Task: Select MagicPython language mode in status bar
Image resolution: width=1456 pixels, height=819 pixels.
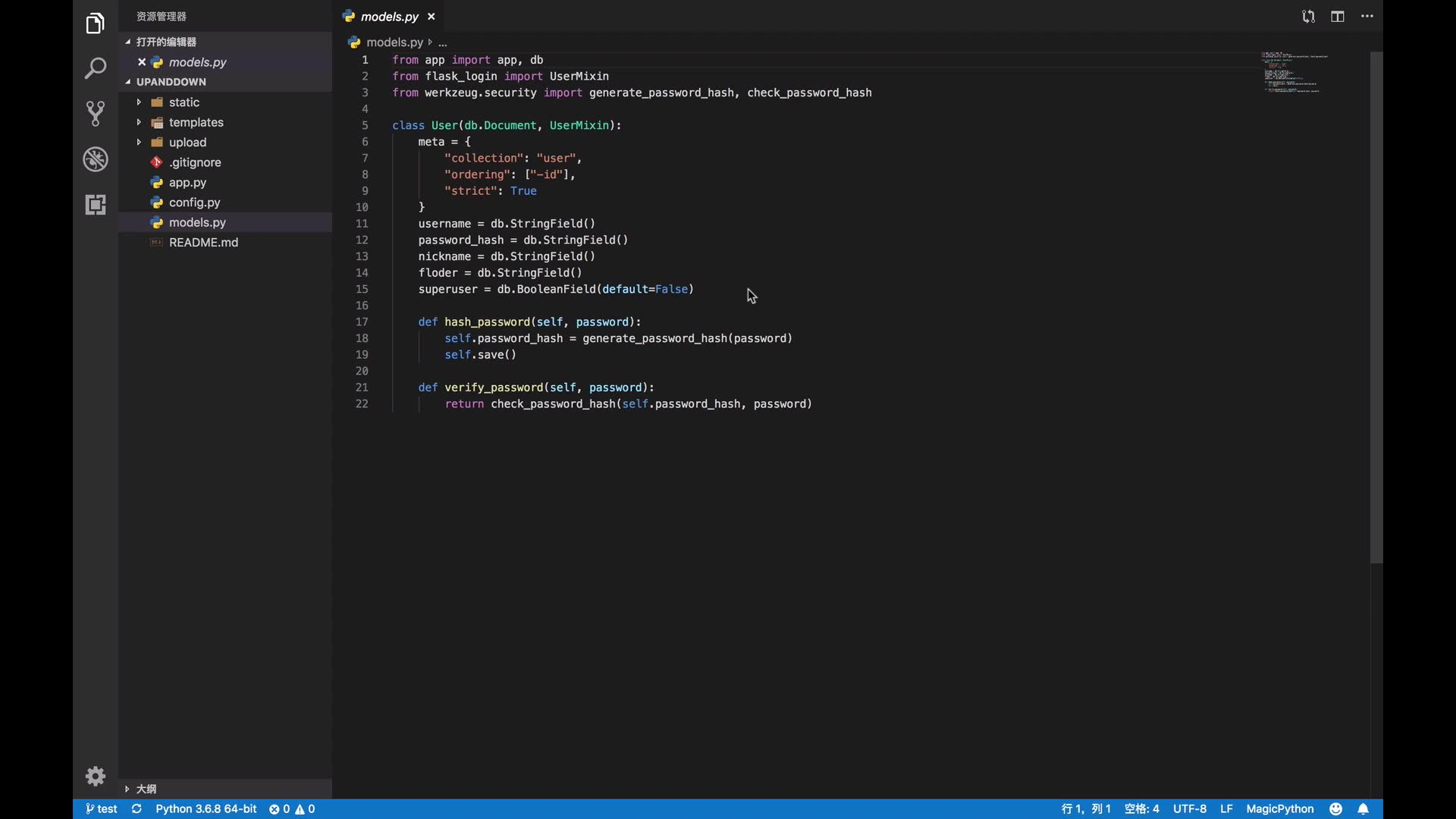Action: point(1281,809)
